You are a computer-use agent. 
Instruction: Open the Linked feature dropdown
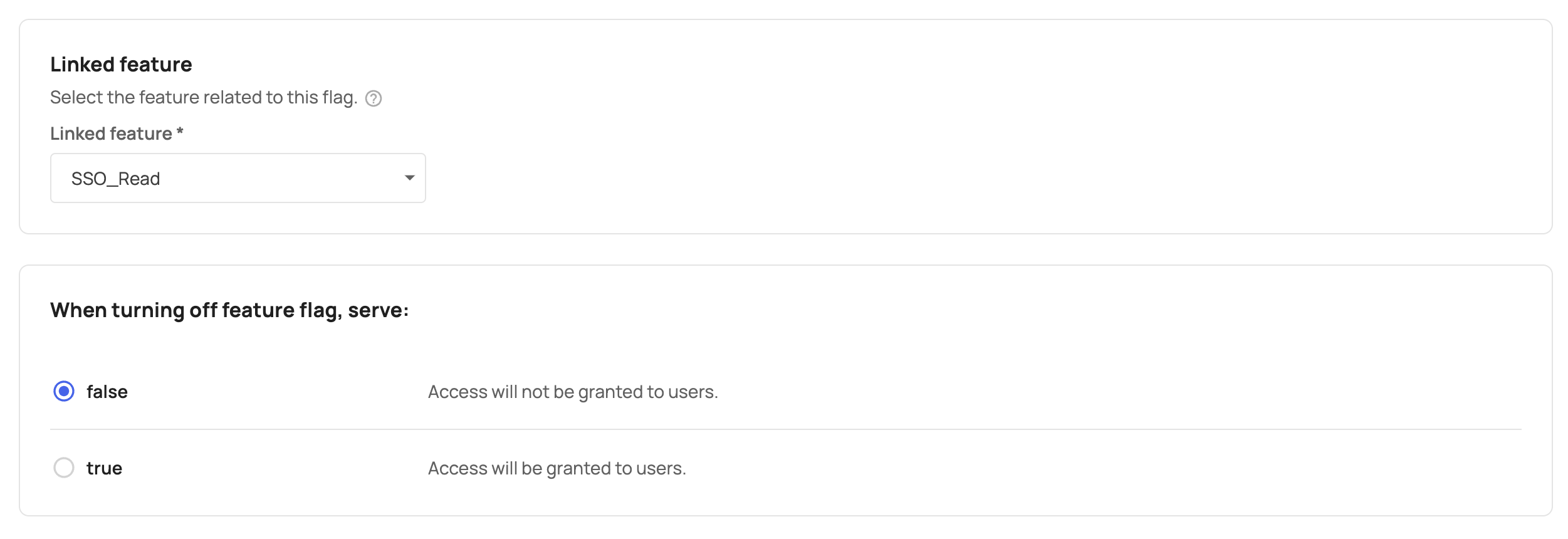[x=238, y=178]
